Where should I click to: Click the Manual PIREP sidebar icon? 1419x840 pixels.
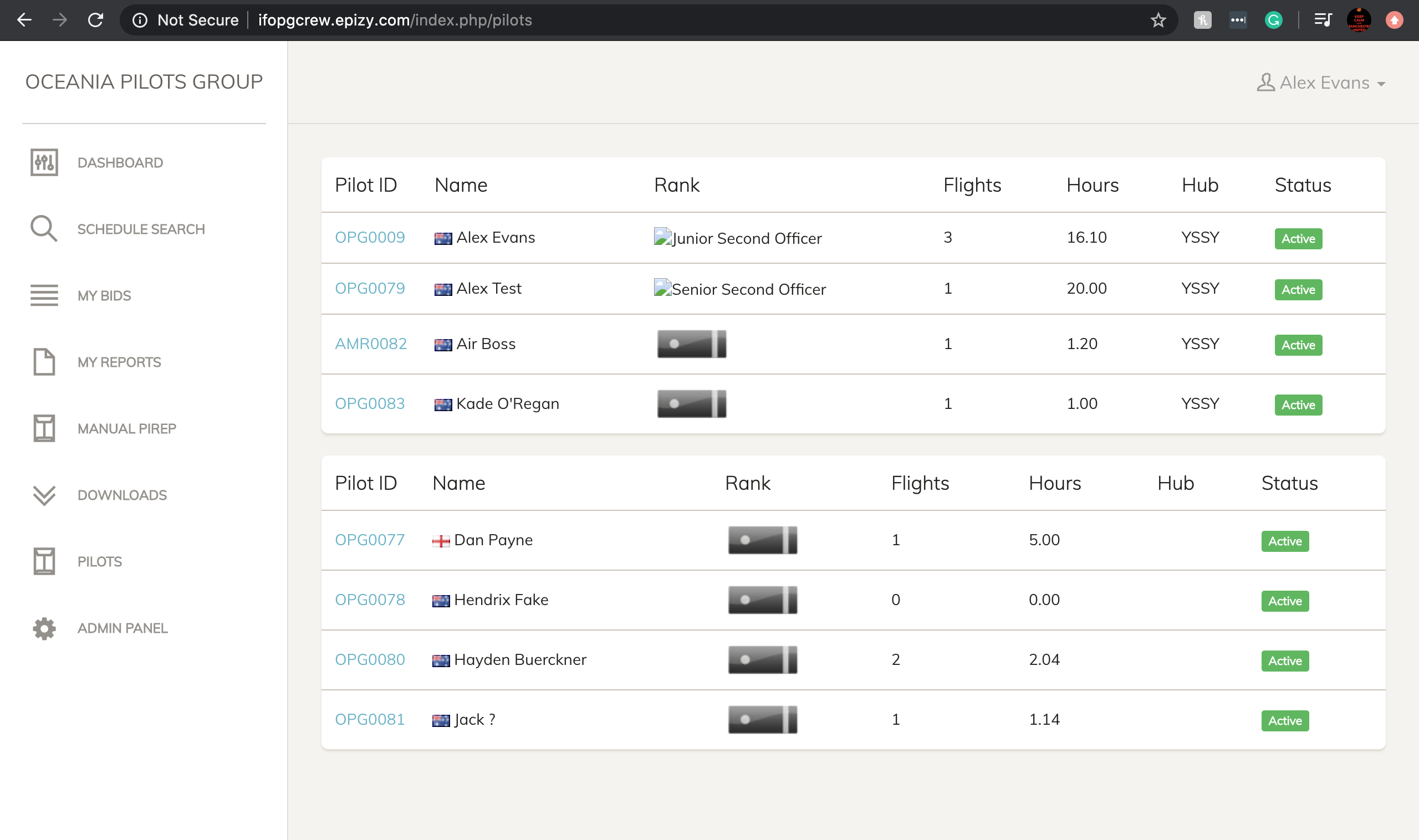click(x=44, y=428)
